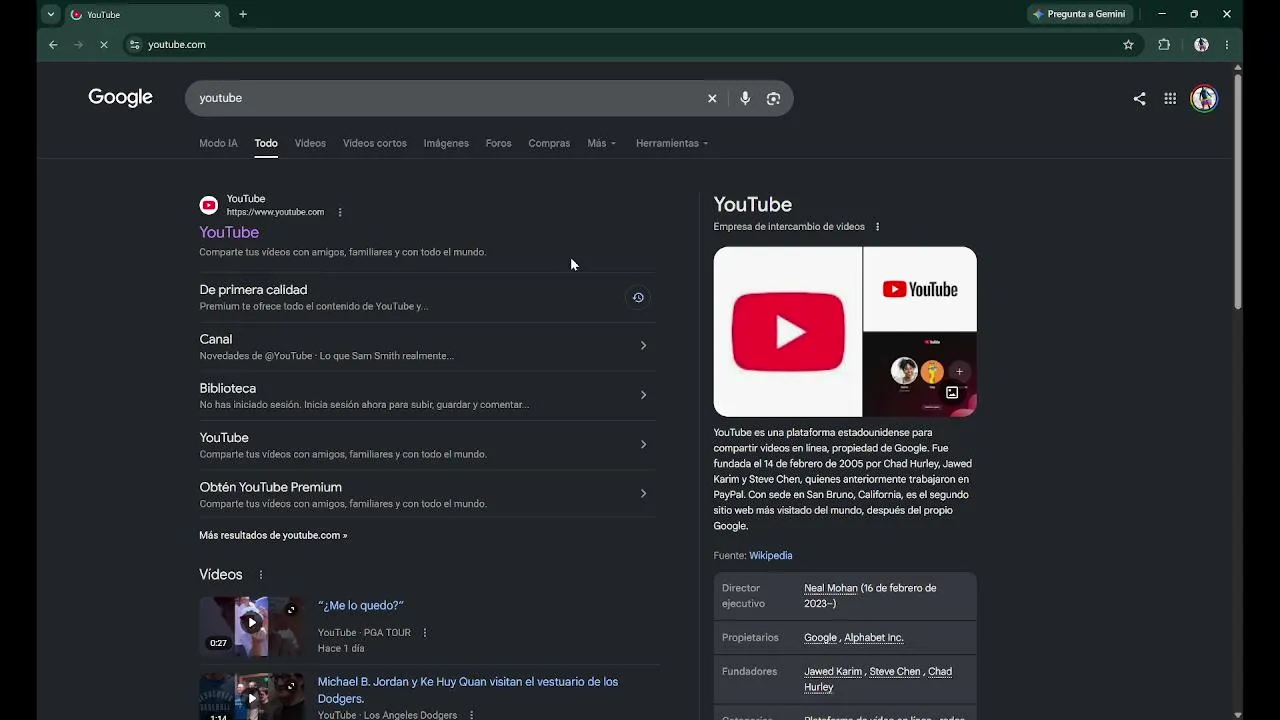This screenshot has width=1280, height=720.
Task: Open the Google link under Propietarios
Action: (x=820, y=637)
